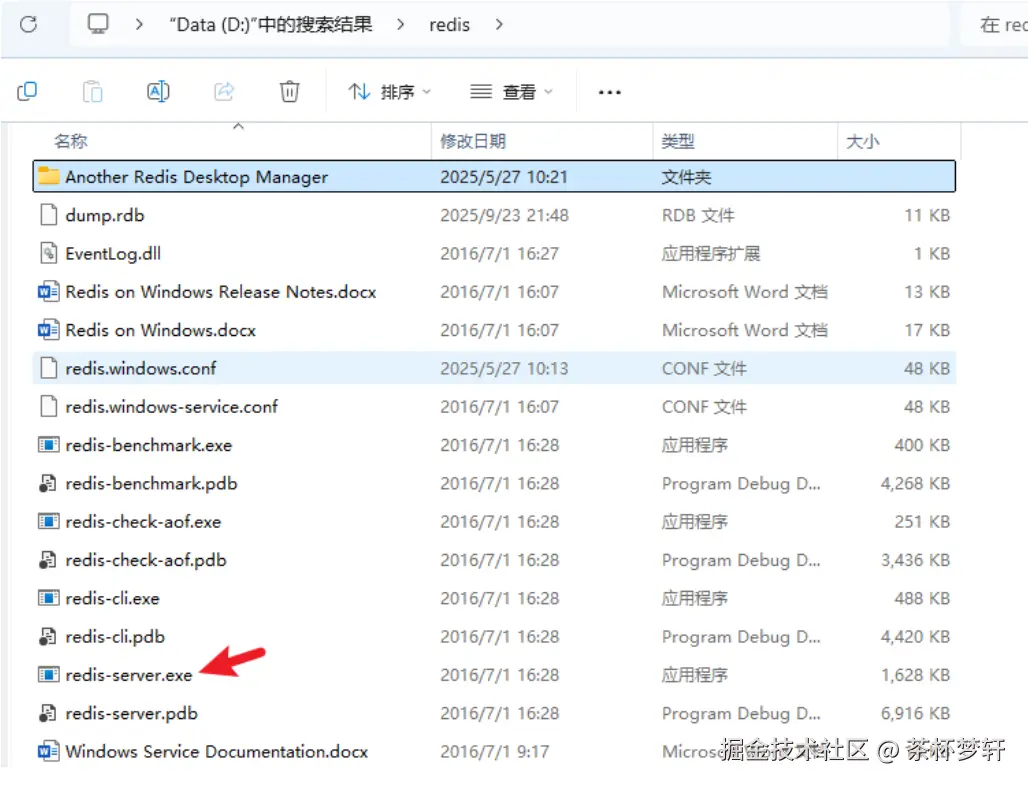Select file name "redis-server.exe"
Image resolution: width=1028 pixels, height=786 pixels.
point(128,675)
